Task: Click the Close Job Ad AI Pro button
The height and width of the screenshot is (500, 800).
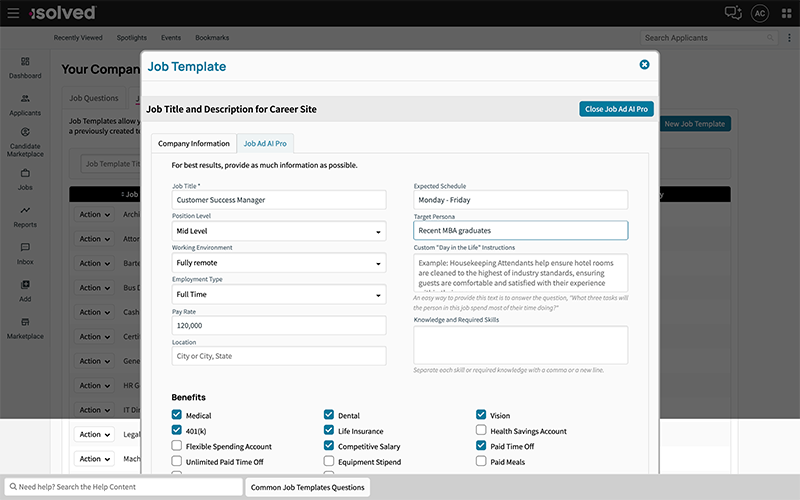Action: tap(616, 109)
